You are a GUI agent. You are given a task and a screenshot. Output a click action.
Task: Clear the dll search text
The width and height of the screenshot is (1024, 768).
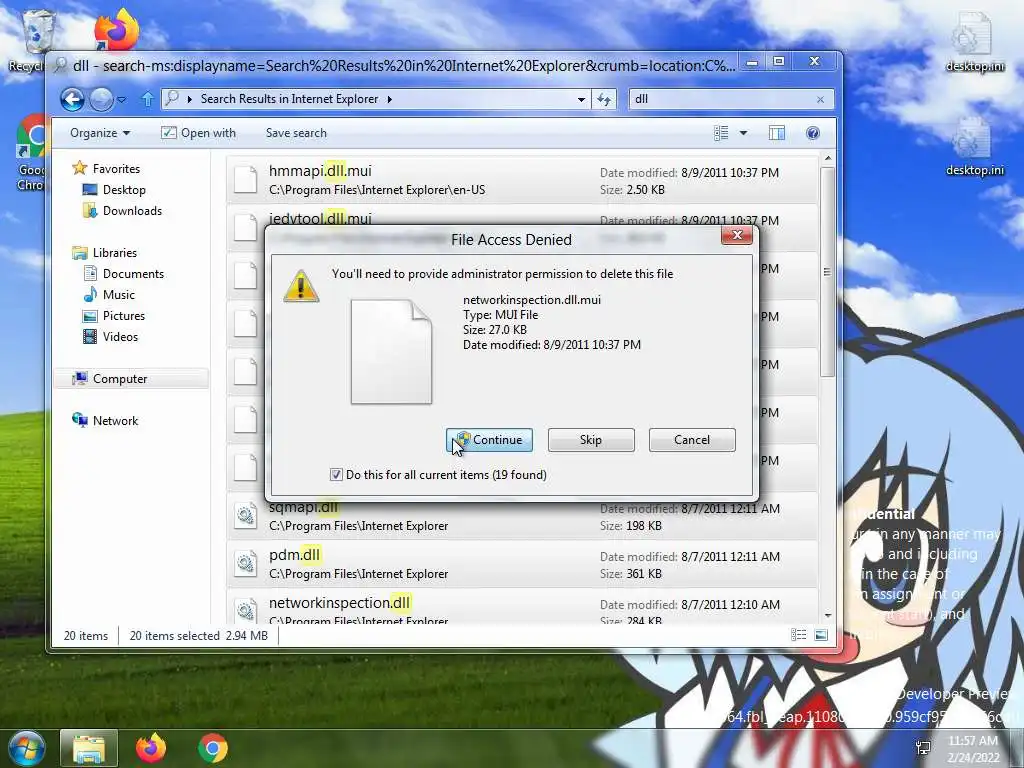(820, 99)
